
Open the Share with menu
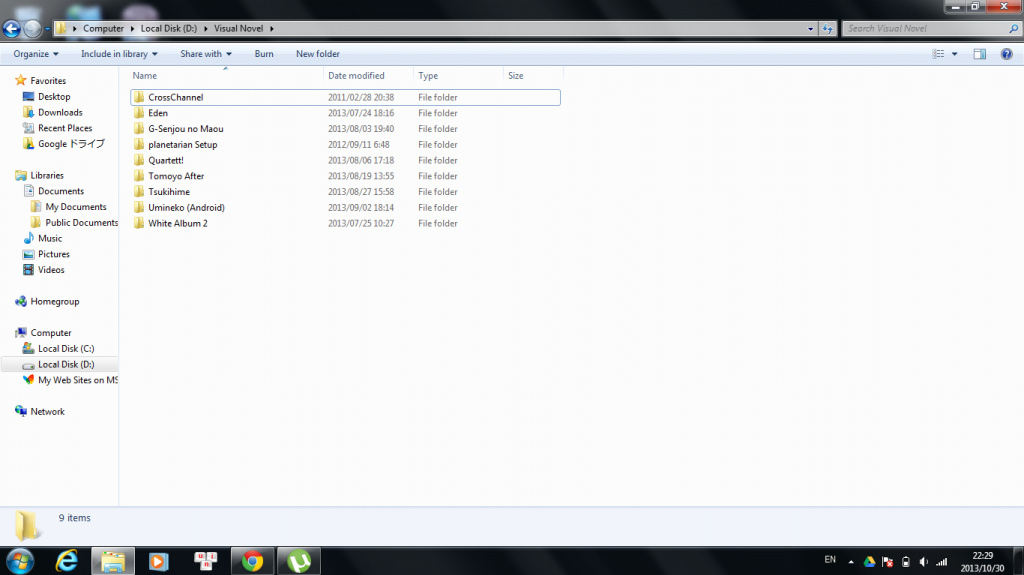tap(206, 54)
